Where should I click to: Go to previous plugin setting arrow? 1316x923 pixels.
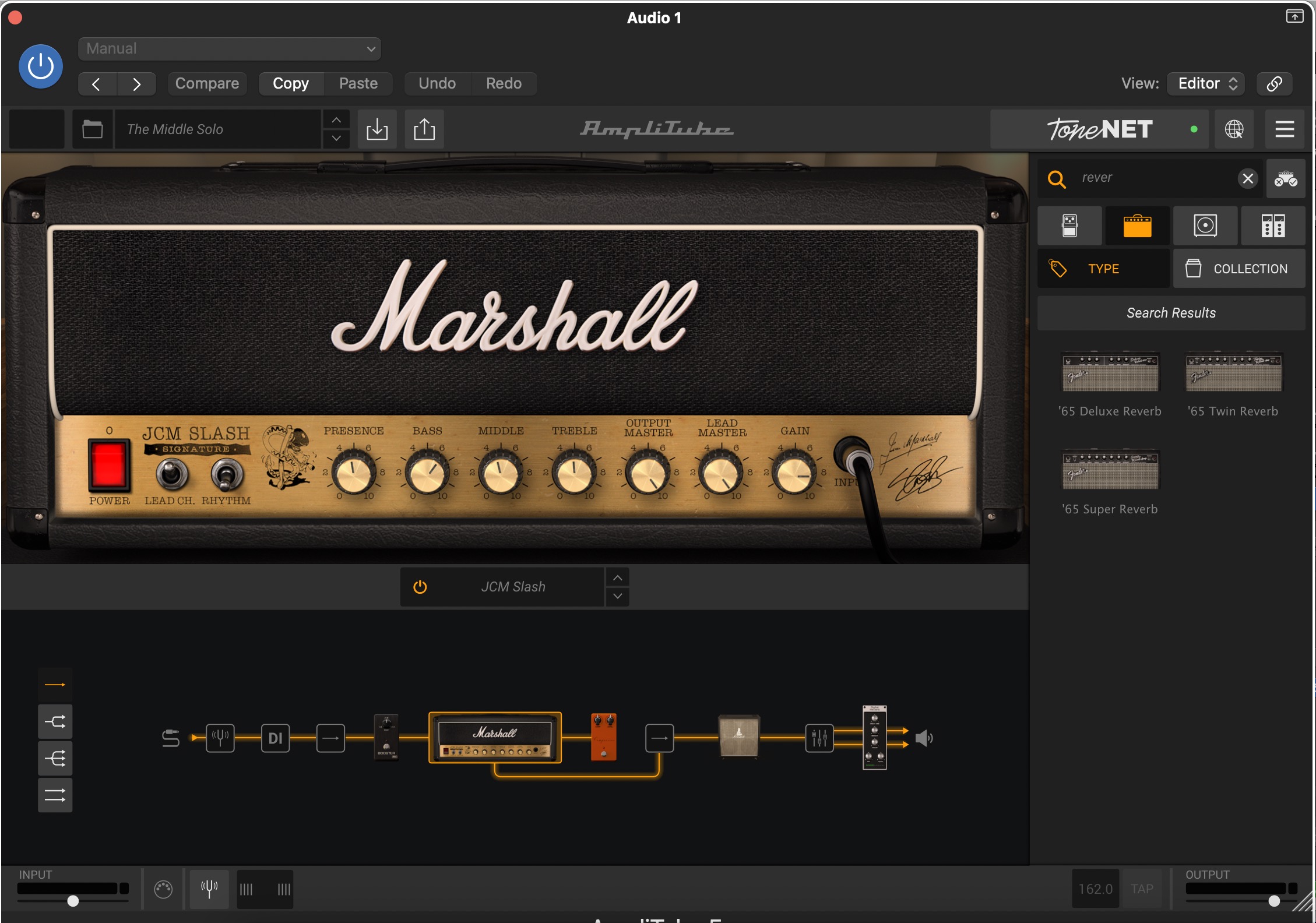pyautogui.click(x=97, y=84)
